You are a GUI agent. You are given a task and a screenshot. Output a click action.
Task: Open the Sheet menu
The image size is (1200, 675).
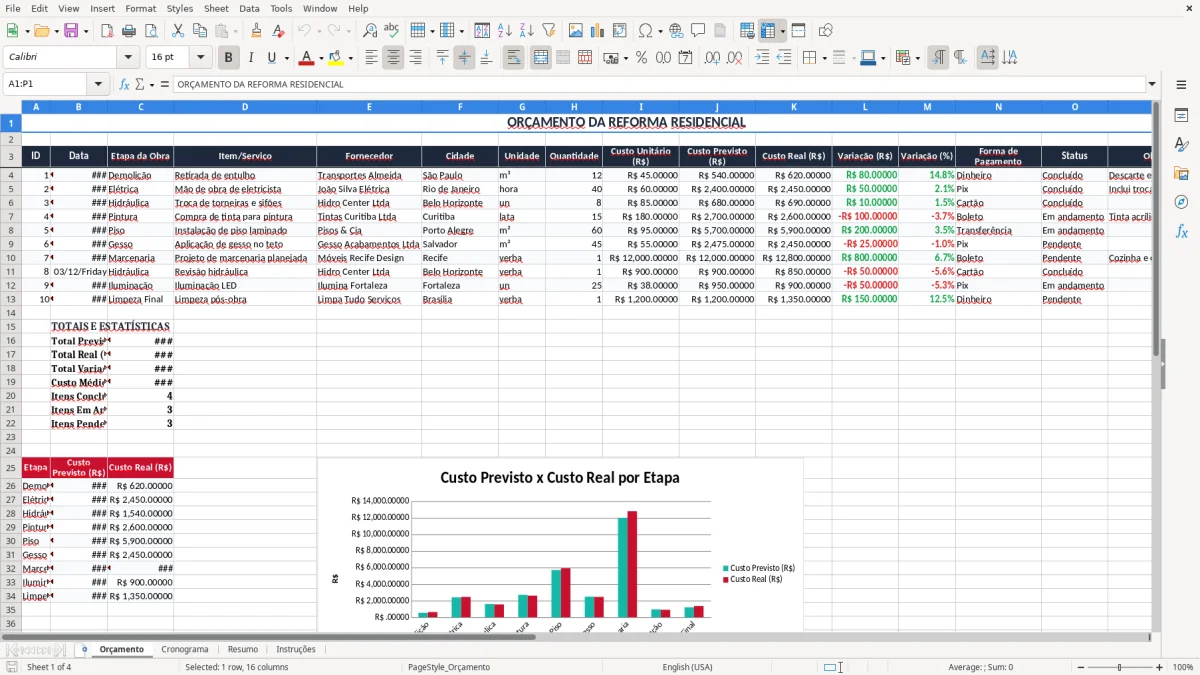click(x=216, y=8)
